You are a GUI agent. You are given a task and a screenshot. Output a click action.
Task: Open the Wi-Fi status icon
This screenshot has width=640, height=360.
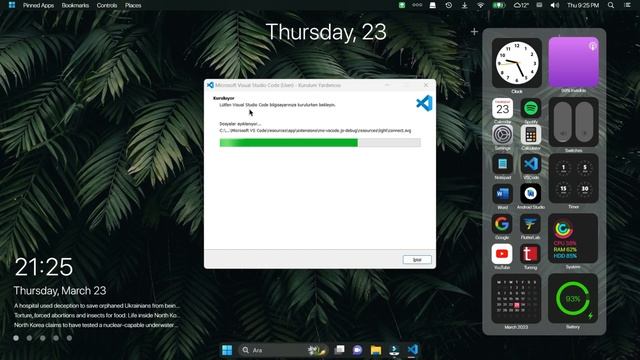[x=480, y=5]
